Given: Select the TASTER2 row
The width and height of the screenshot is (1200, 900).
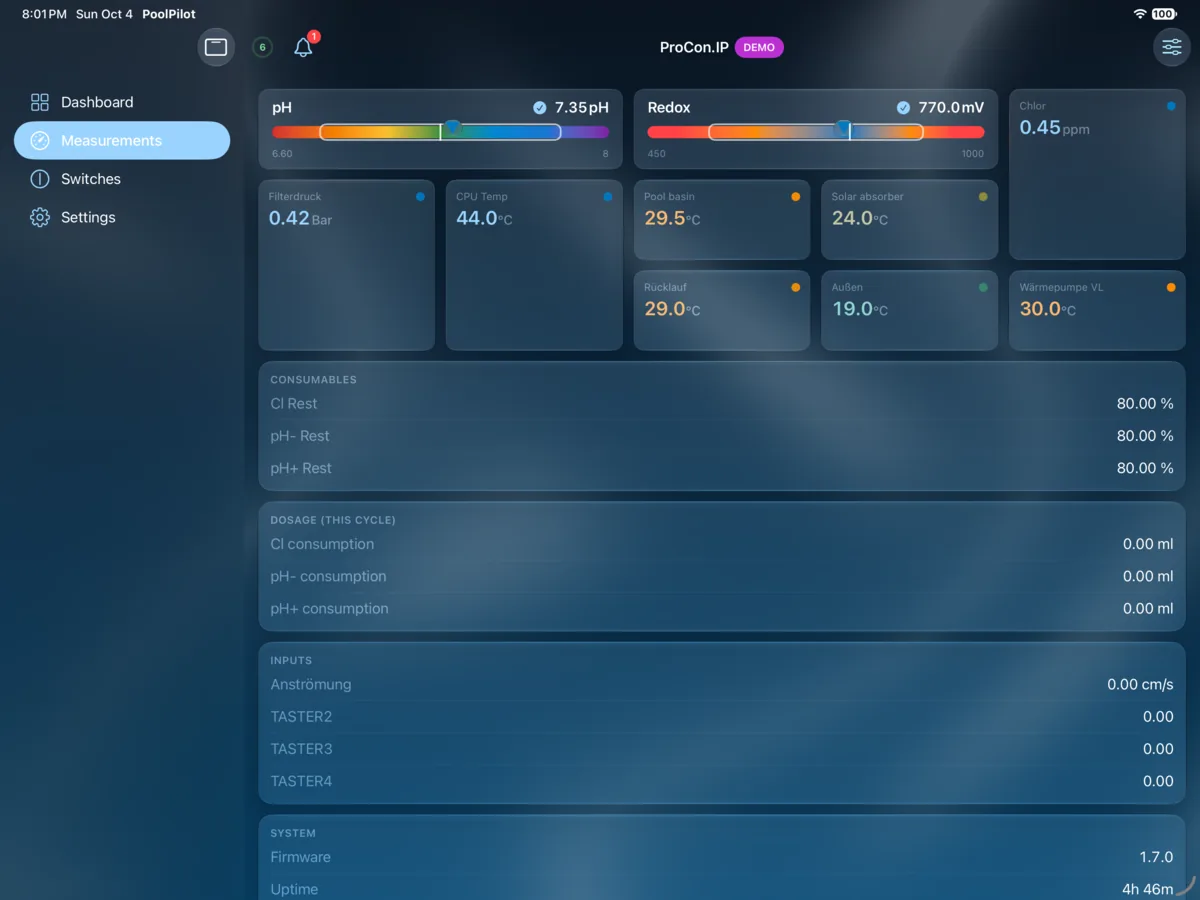Looking at the screenshot, I should click(x=722, y=717).
